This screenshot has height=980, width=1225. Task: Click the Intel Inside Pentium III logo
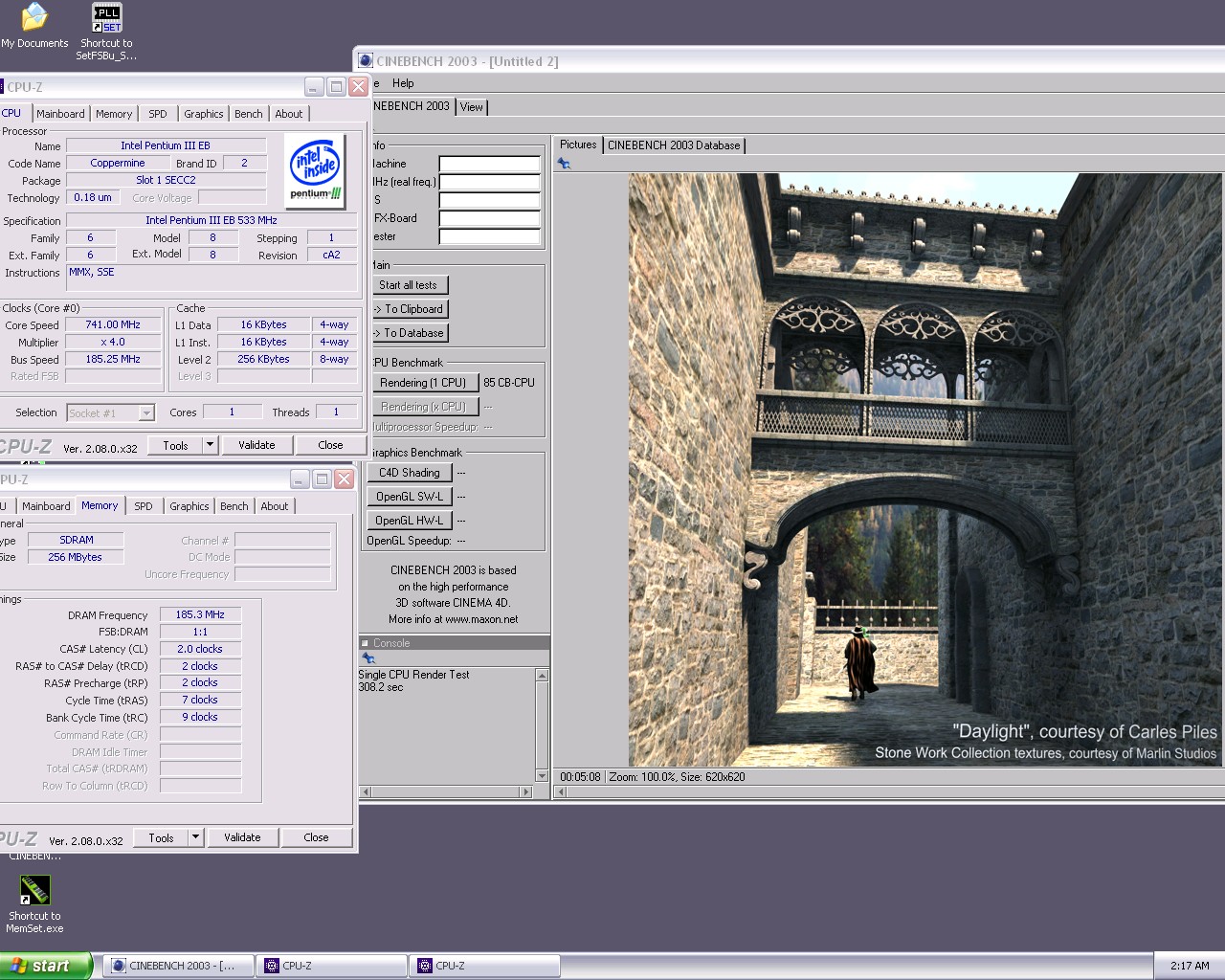coord(315,170)
